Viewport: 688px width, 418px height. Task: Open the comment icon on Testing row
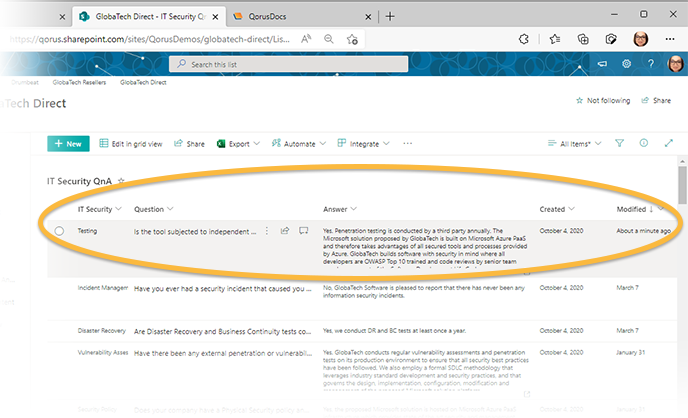303,231
